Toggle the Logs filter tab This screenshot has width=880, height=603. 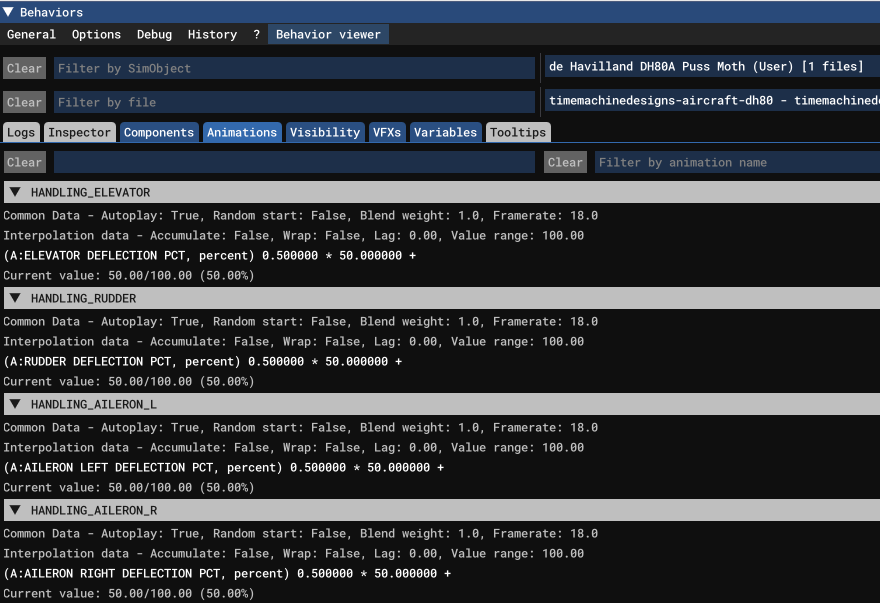click(21, 133)
